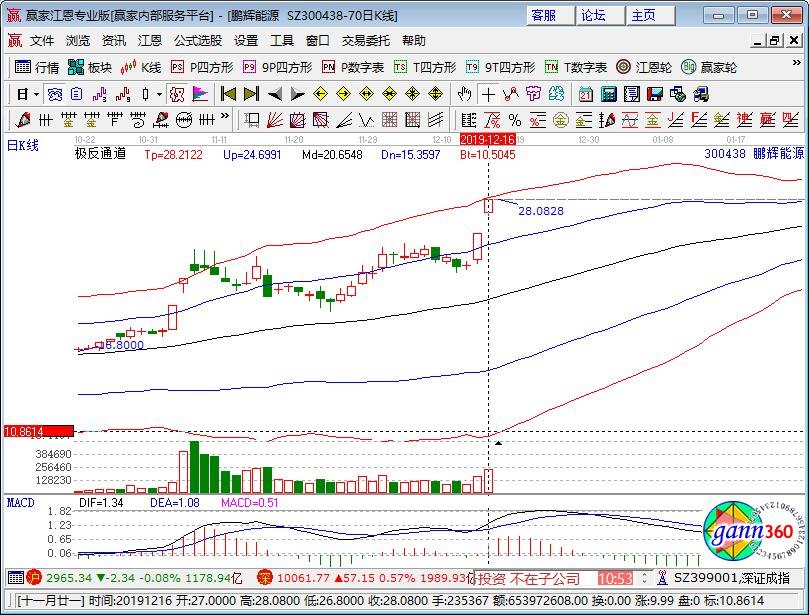Click the 客服 customer service button
Viewport: 809px width, 615px height.
point(550,15)
